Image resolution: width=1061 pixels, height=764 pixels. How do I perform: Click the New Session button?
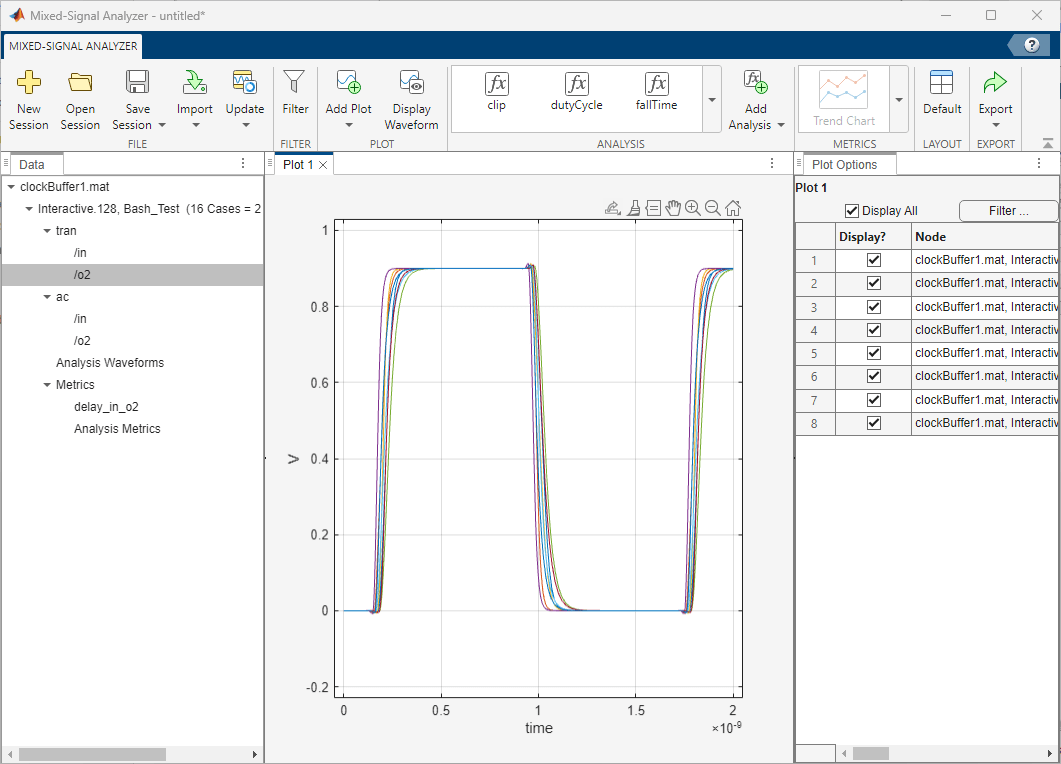[x=29, y=97]
